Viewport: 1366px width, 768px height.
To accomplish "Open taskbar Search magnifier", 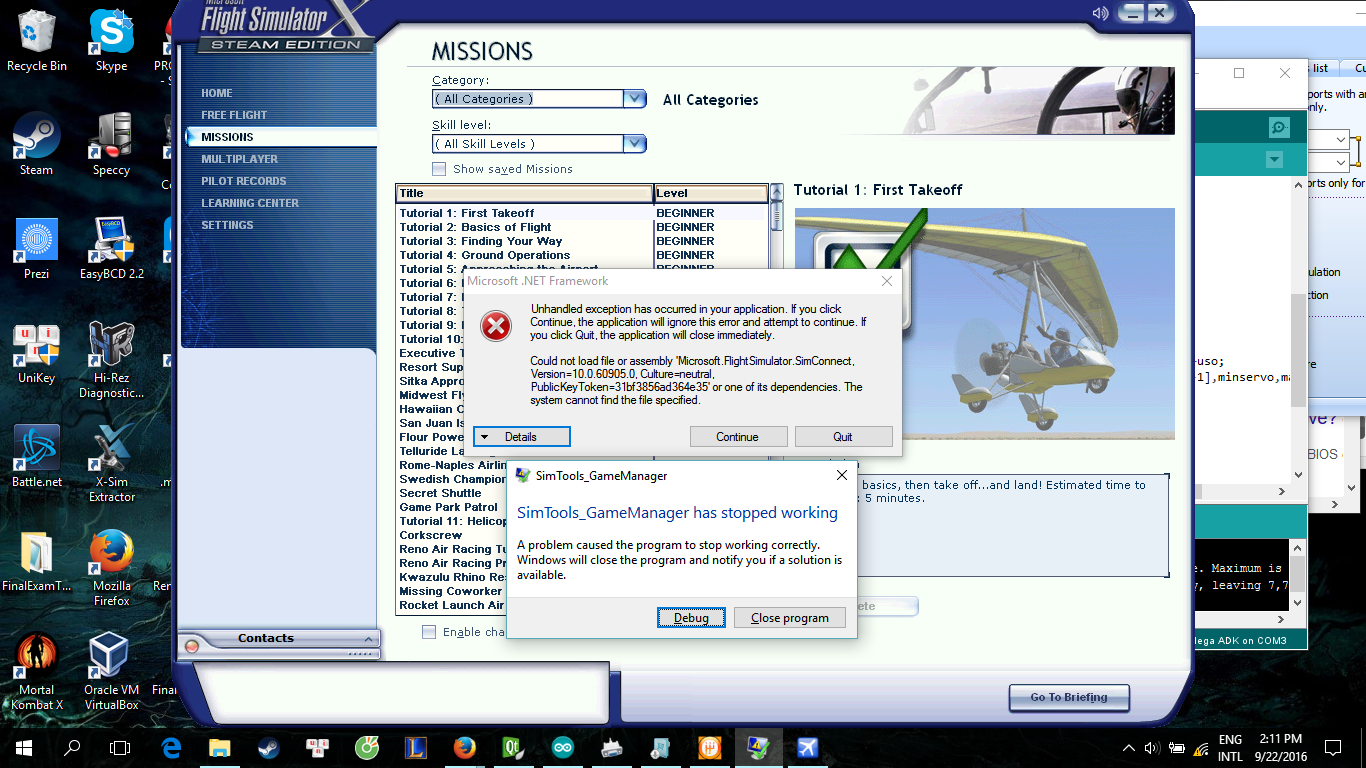I will coord(72,748).
